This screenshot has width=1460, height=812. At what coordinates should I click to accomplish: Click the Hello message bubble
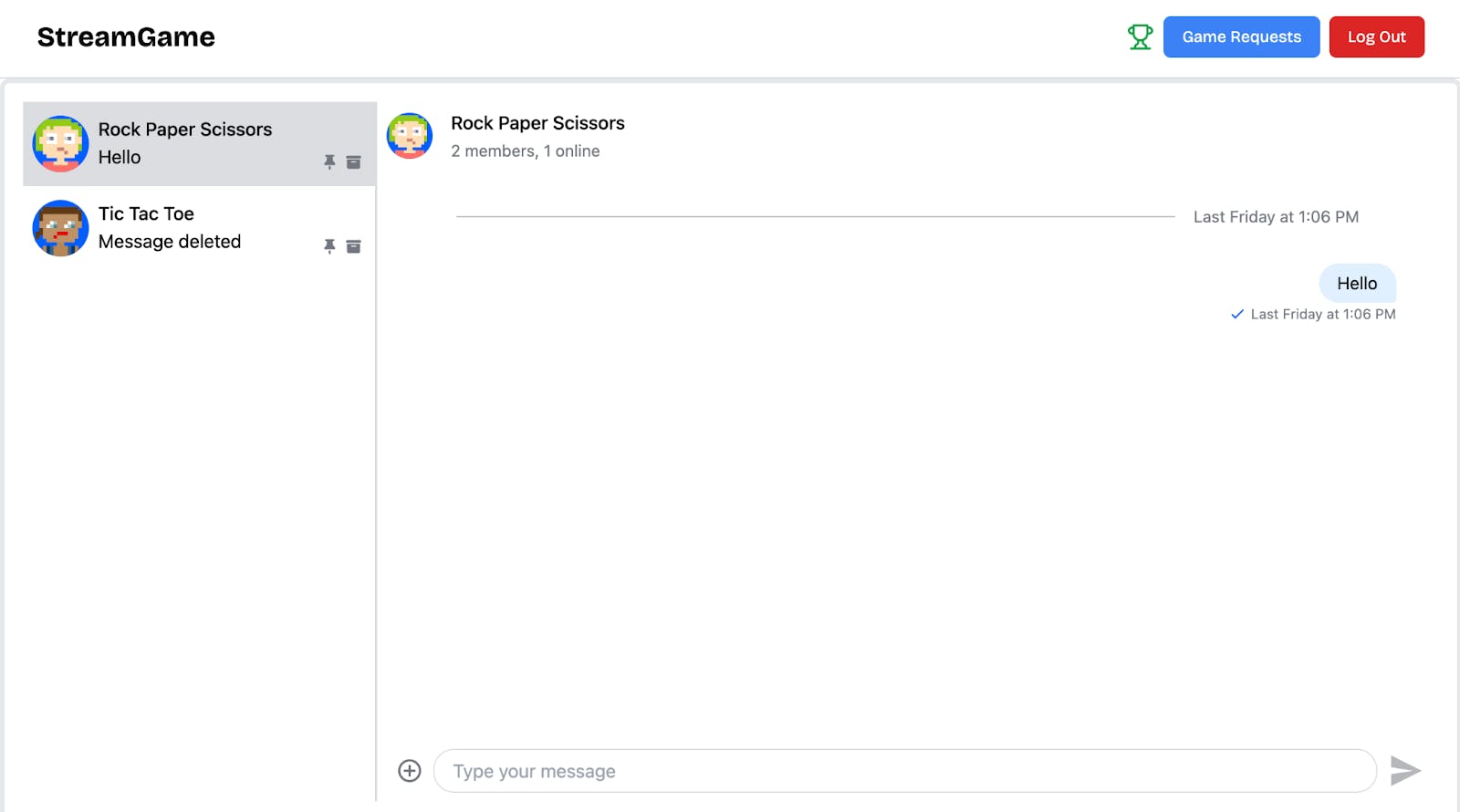1357,284
